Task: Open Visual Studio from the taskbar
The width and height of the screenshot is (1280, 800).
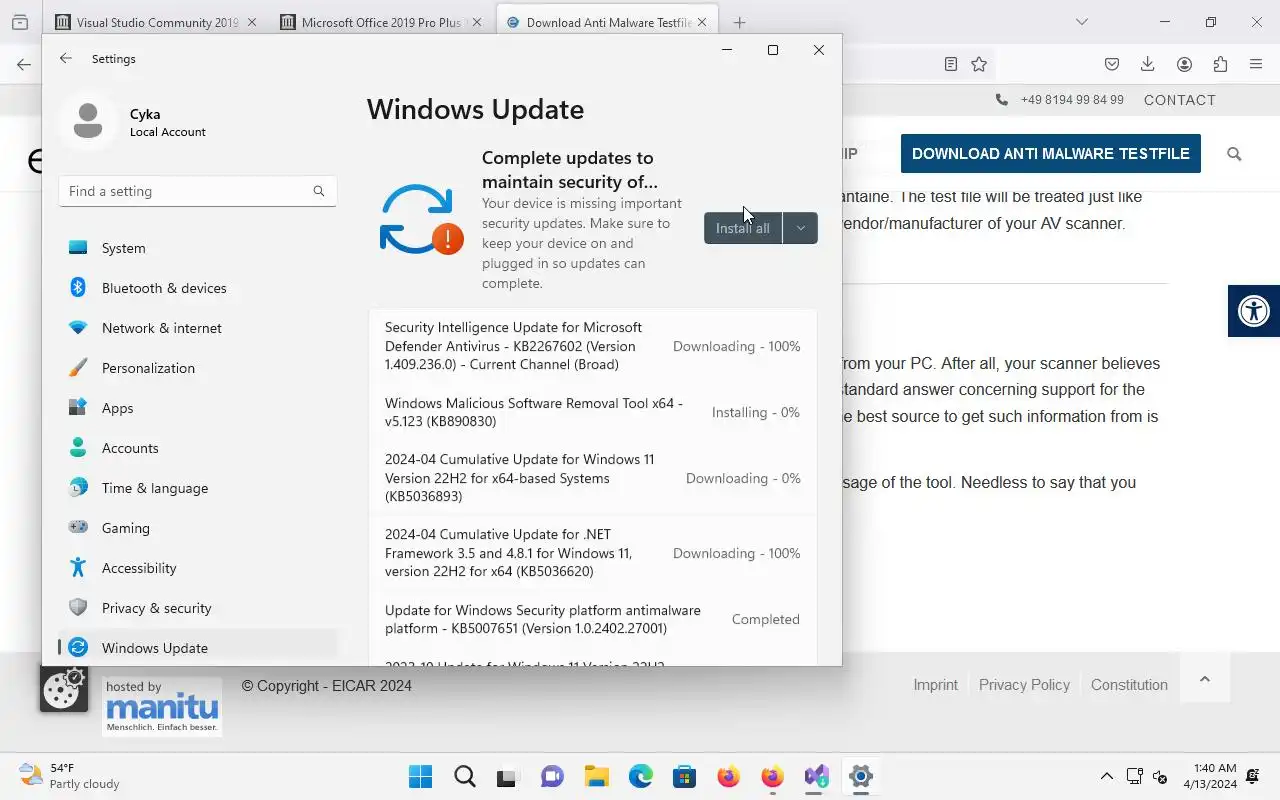Action: pyautogui.click(x=817, y=776)
